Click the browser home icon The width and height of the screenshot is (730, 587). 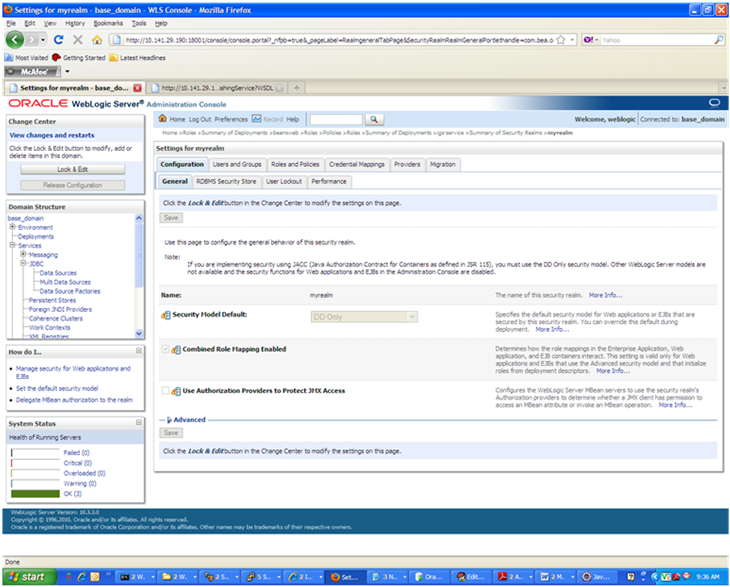pyautogui.click(x=97, y=40)
